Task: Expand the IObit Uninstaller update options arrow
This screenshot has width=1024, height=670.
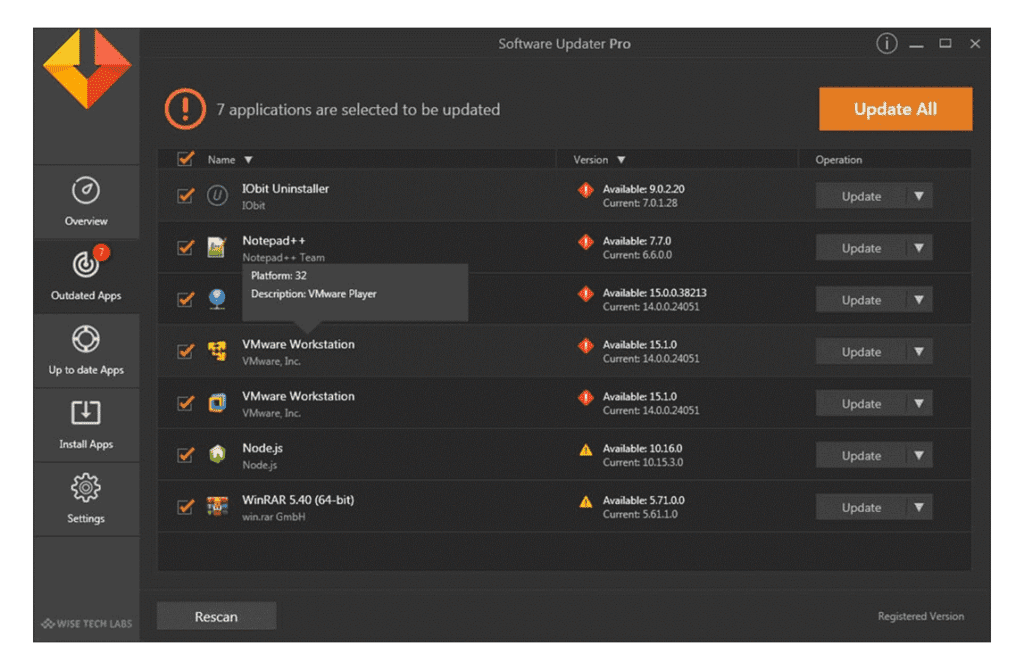Action: pos(919,196)
